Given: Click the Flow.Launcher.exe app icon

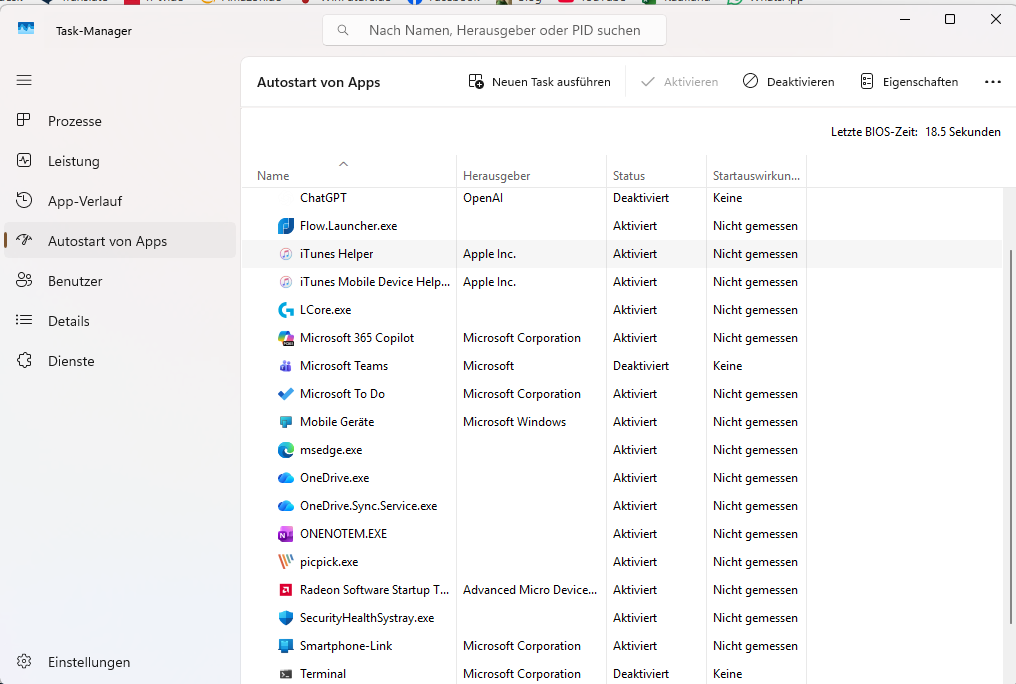Looking at the screenshot, I should click(x=286, y=226).
